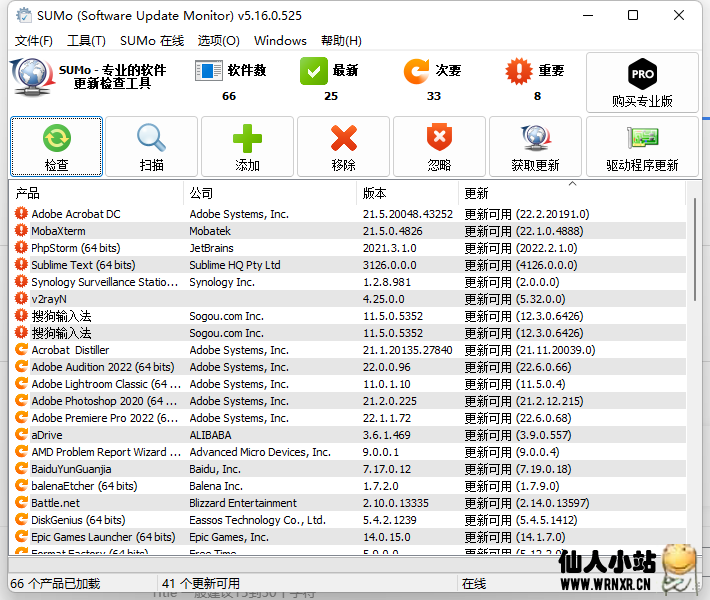The height and width of the screenshot is (600, 710).
Task: Click red alert icon beside PhpStorm
Action: [21, 247]
